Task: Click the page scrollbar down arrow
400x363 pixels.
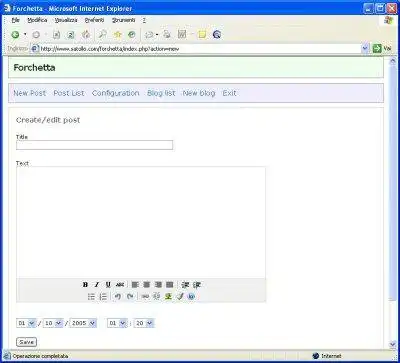Action: pos(392,344)
